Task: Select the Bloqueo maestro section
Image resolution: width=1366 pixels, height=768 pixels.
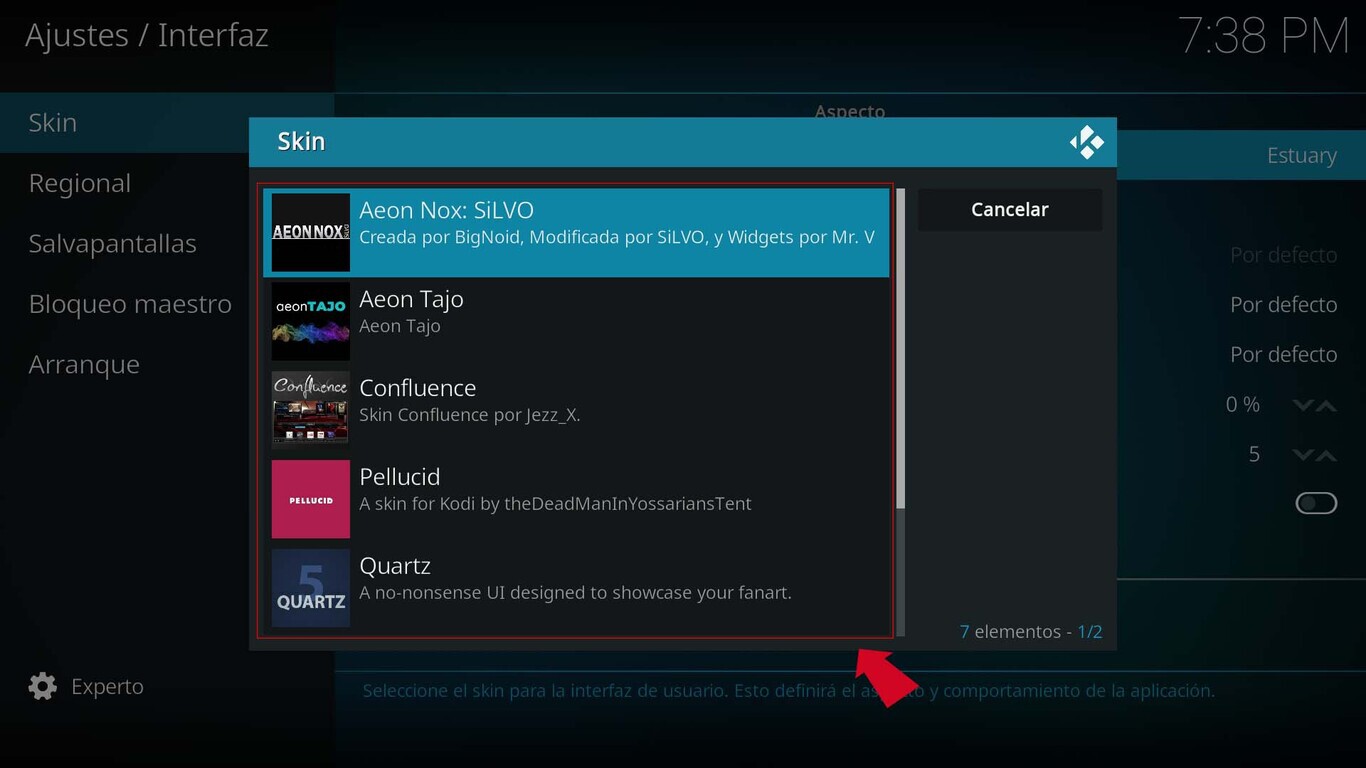Action: click(x=130, y=304)
